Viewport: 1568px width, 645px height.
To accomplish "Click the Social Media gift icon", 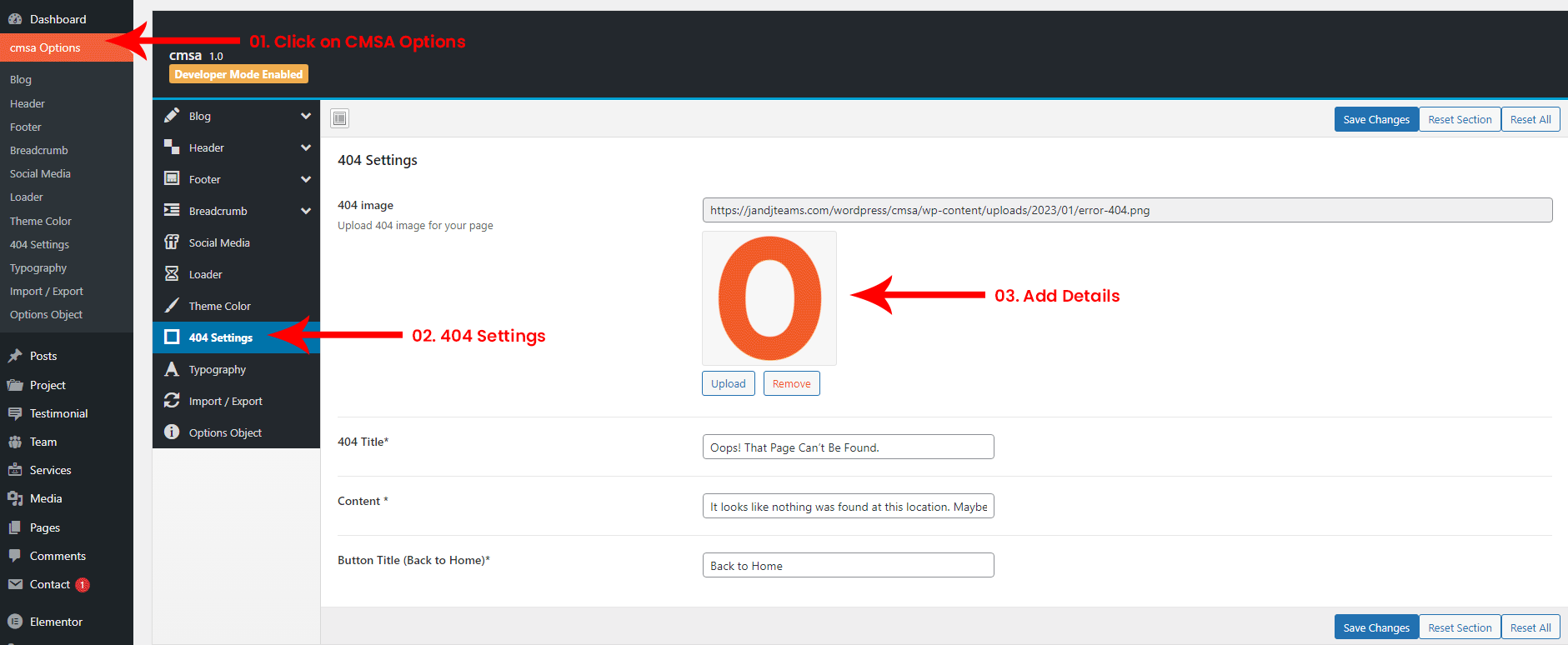I will click(x=172, y=242).
